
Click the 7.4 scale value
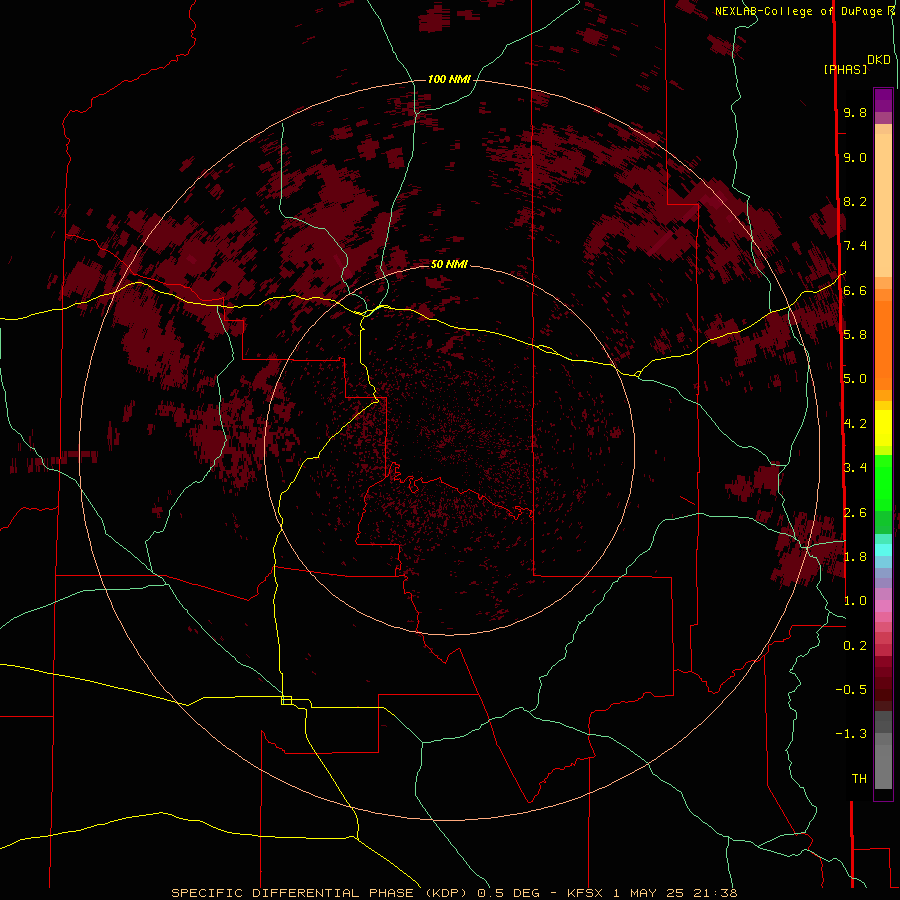[x=855, y=246]
